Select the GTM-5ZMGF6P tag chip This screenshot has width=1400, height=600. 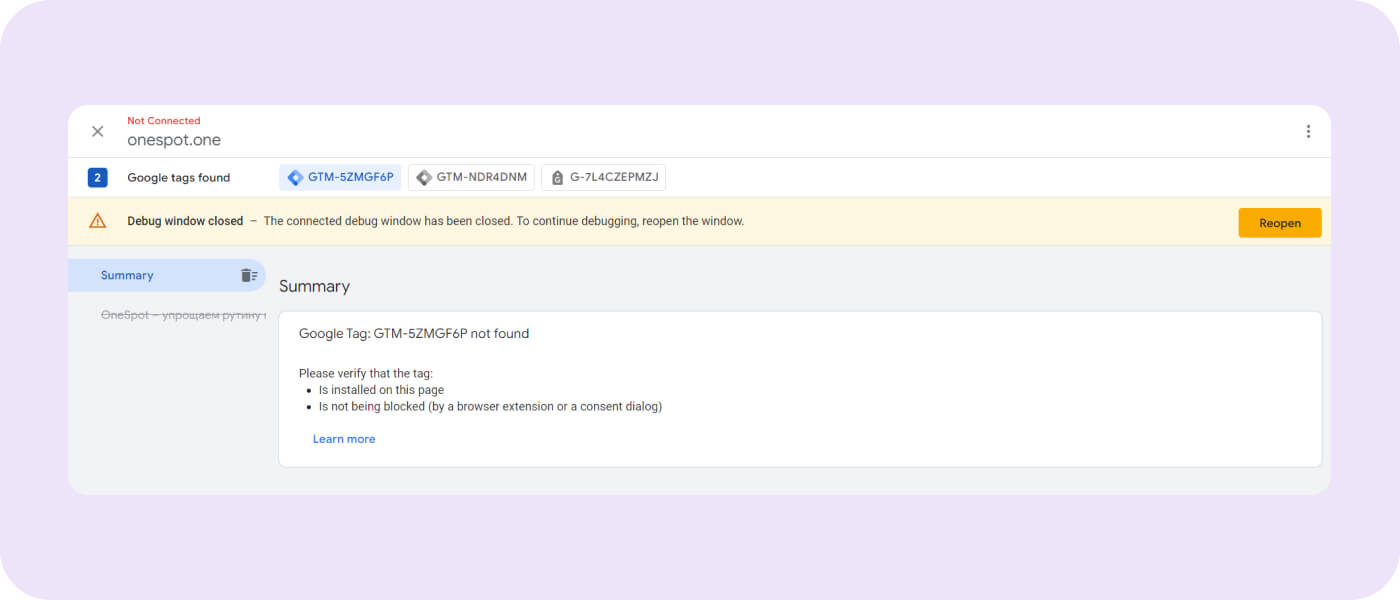(x=340, y=178)
